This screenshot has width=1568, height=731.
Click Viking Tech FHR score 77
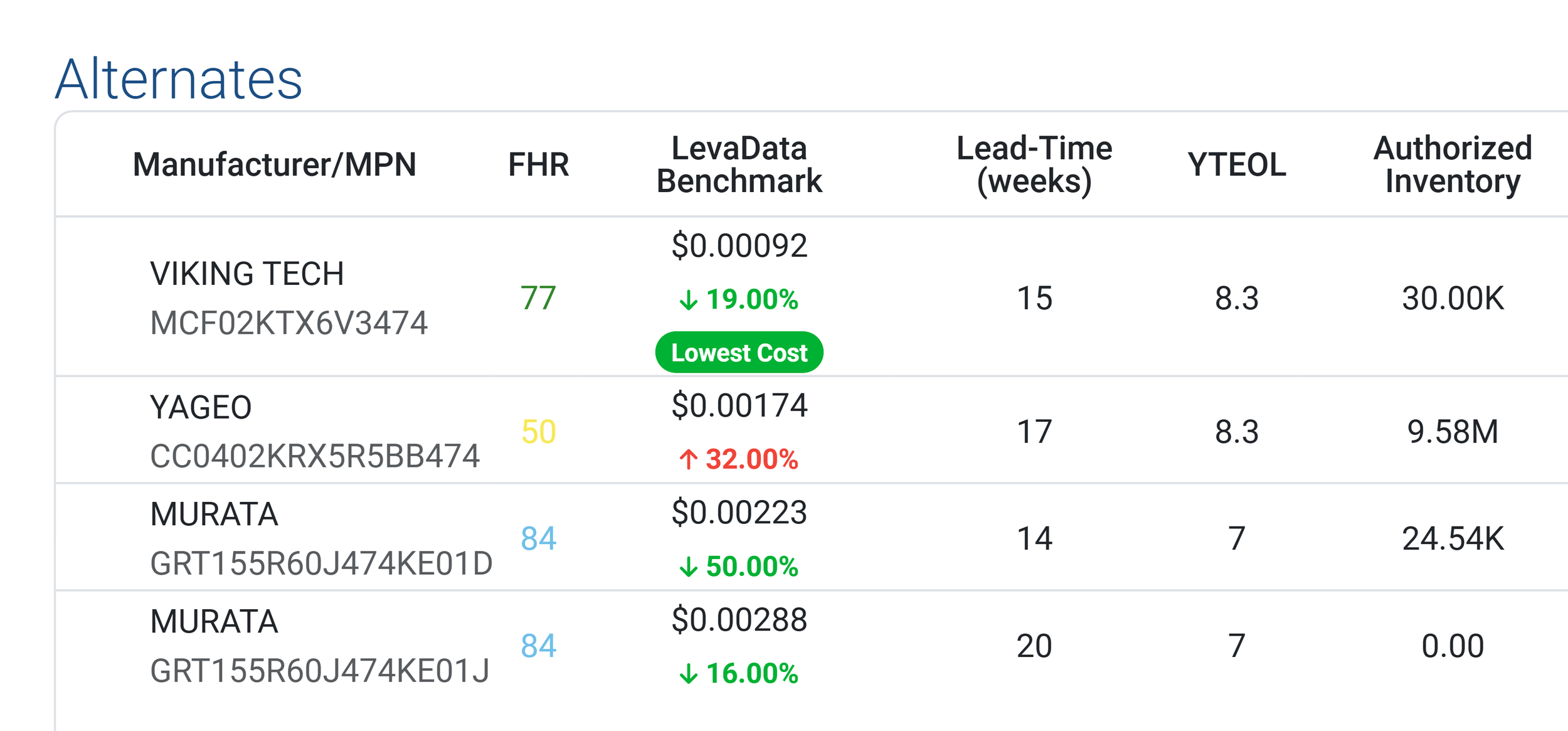click(538, 298)
